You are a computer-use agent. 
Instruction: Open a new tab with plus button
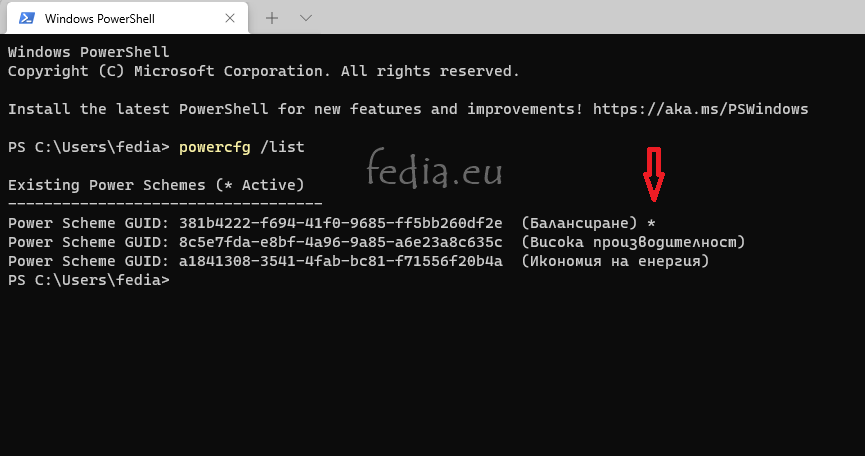(x=271, y=18)
